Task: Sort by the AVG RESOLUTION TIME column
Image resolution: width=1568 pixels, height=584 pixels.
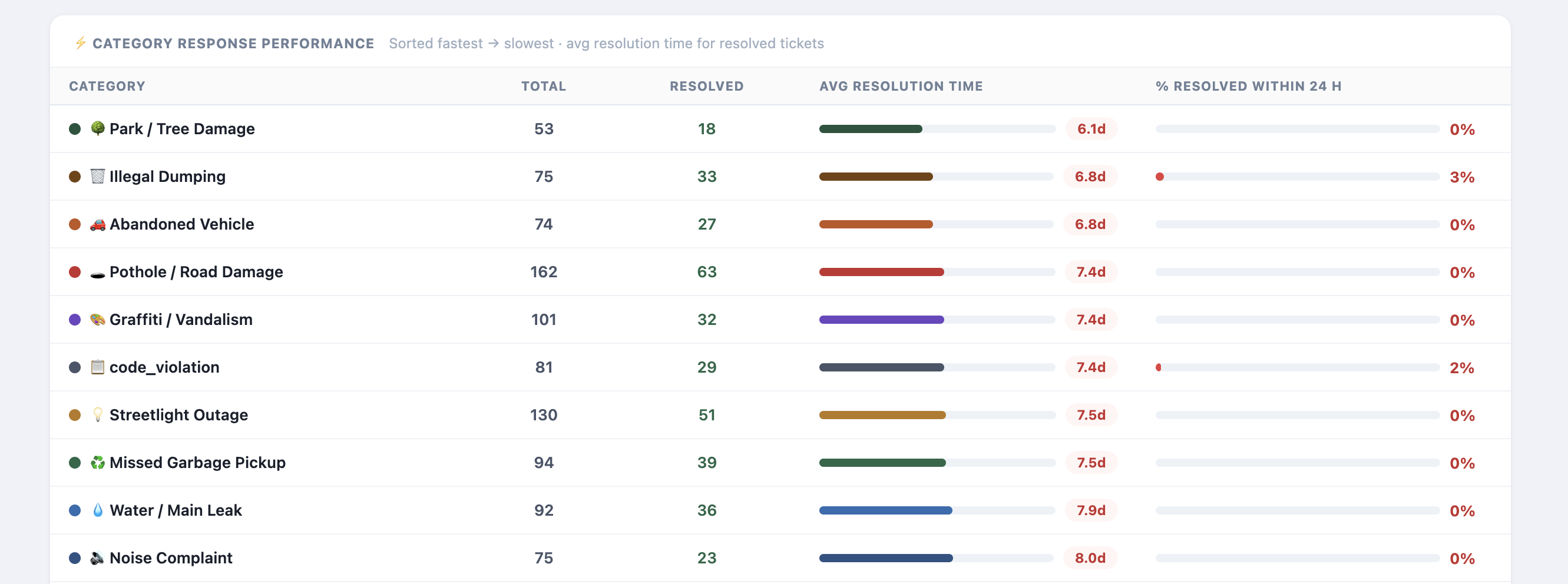Action: tap(901, 86)
